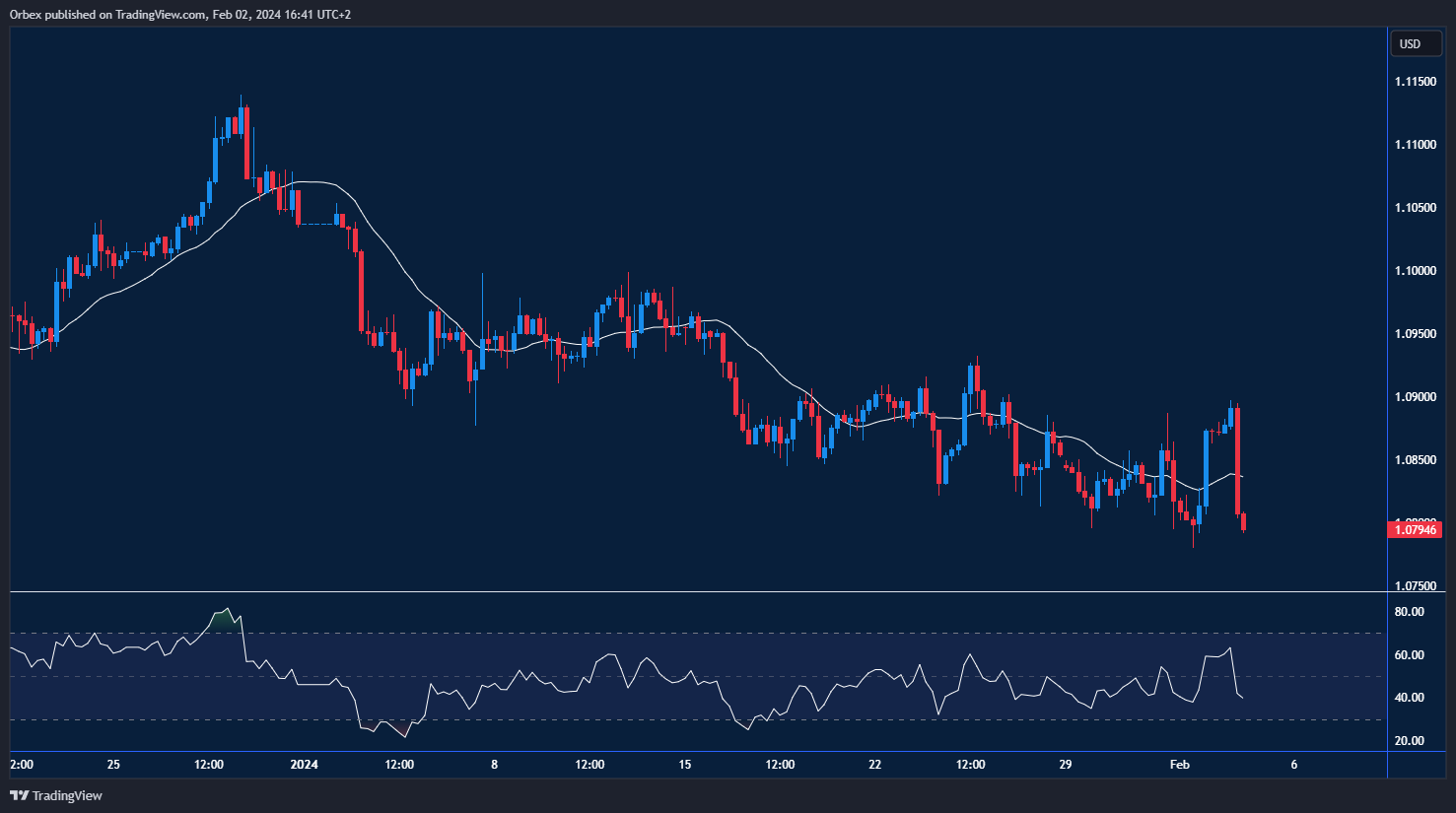Click the 1.11500 price scale label

[1415, 82]
